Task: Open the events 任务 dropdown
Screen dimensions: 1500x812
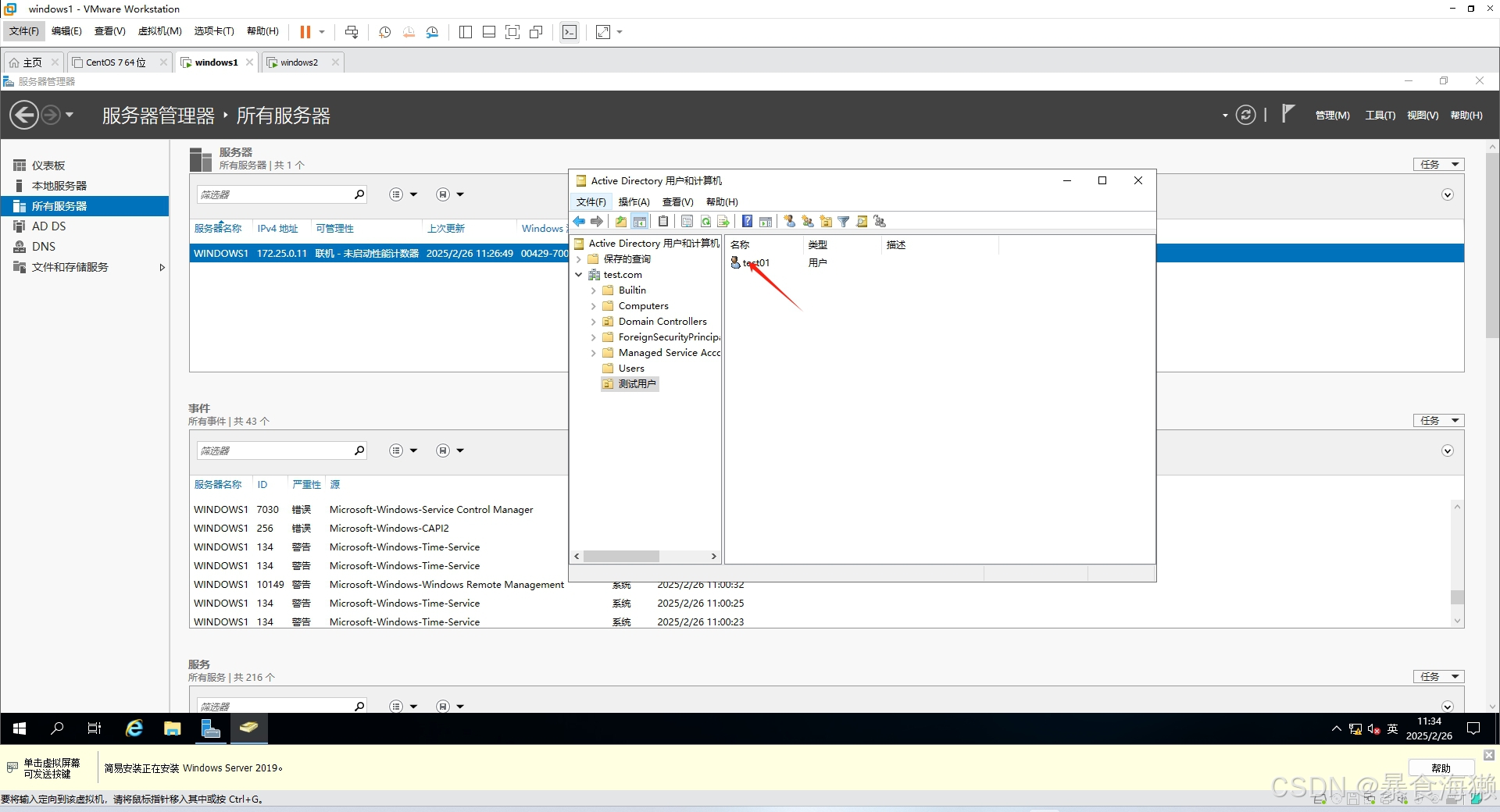Action: tap(1438, 421)
